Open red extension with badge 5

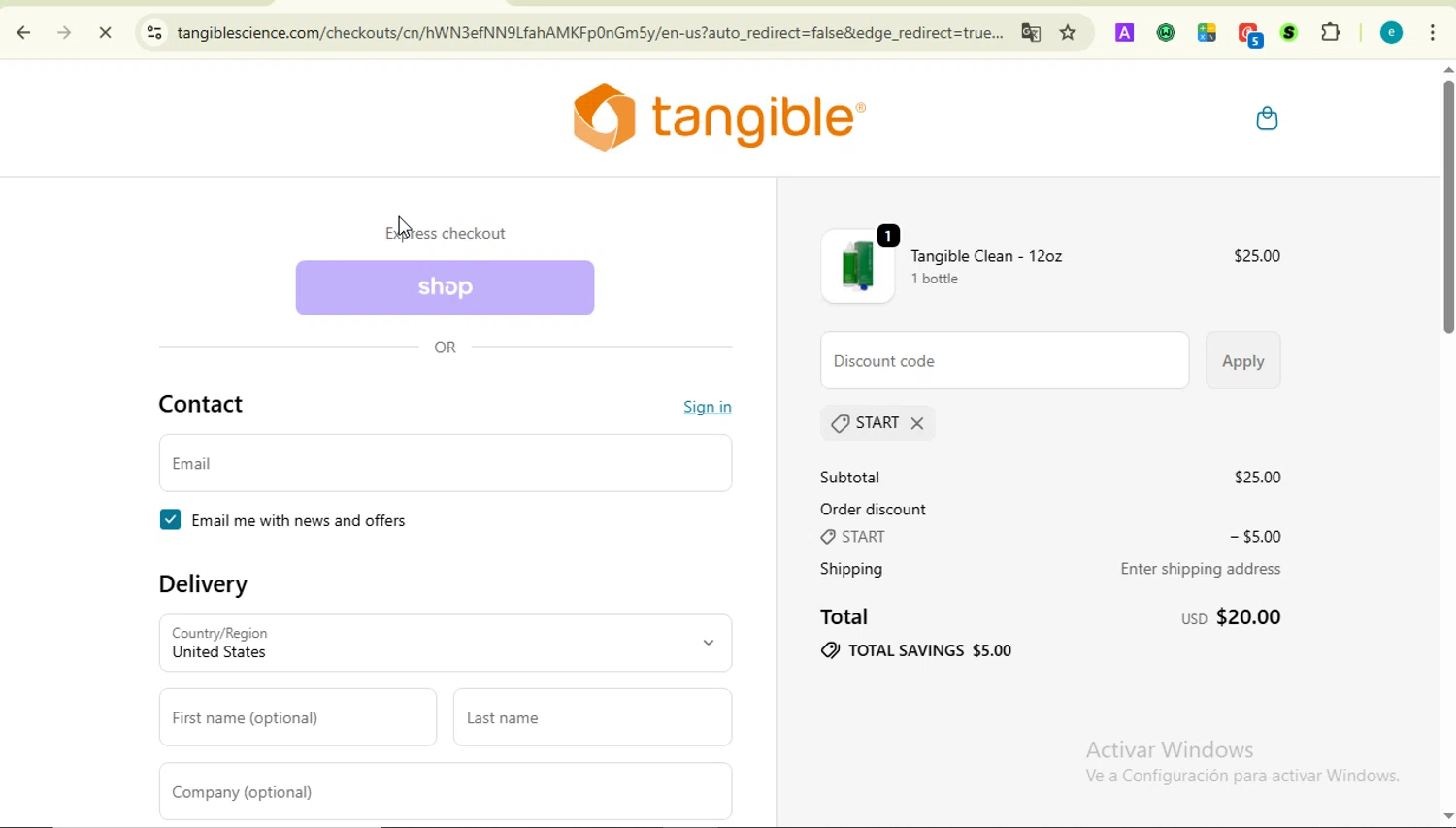[1250, 35]
